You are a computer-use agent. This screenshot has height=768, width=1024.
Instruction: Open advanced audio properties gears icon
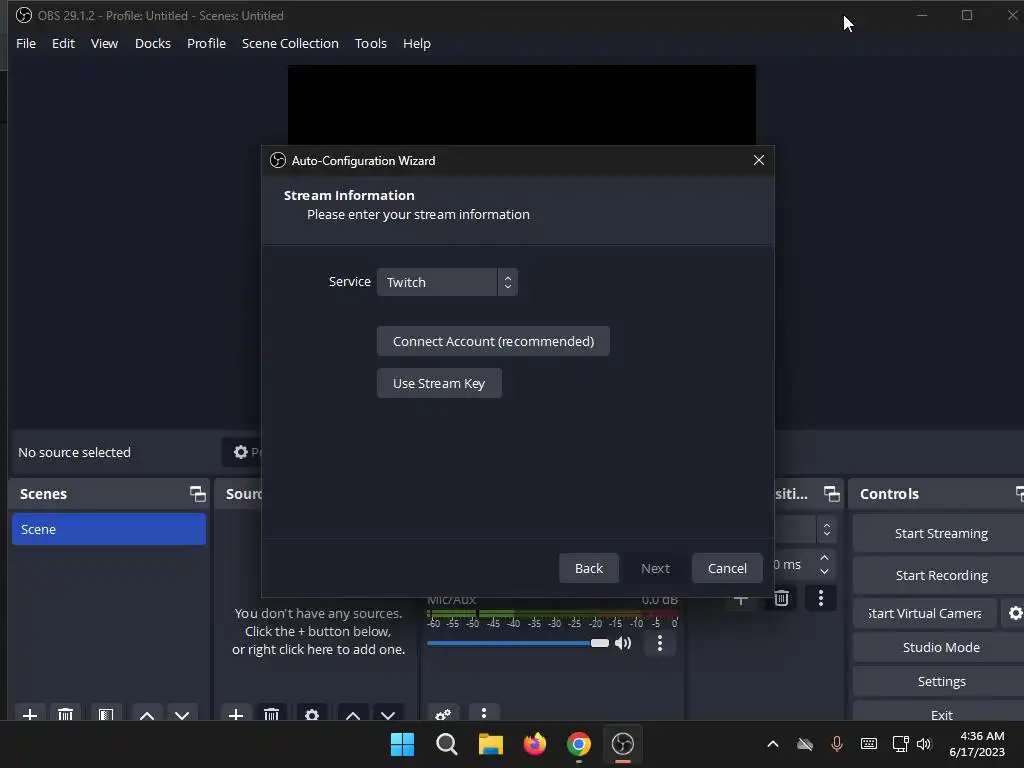pos(443,715)
